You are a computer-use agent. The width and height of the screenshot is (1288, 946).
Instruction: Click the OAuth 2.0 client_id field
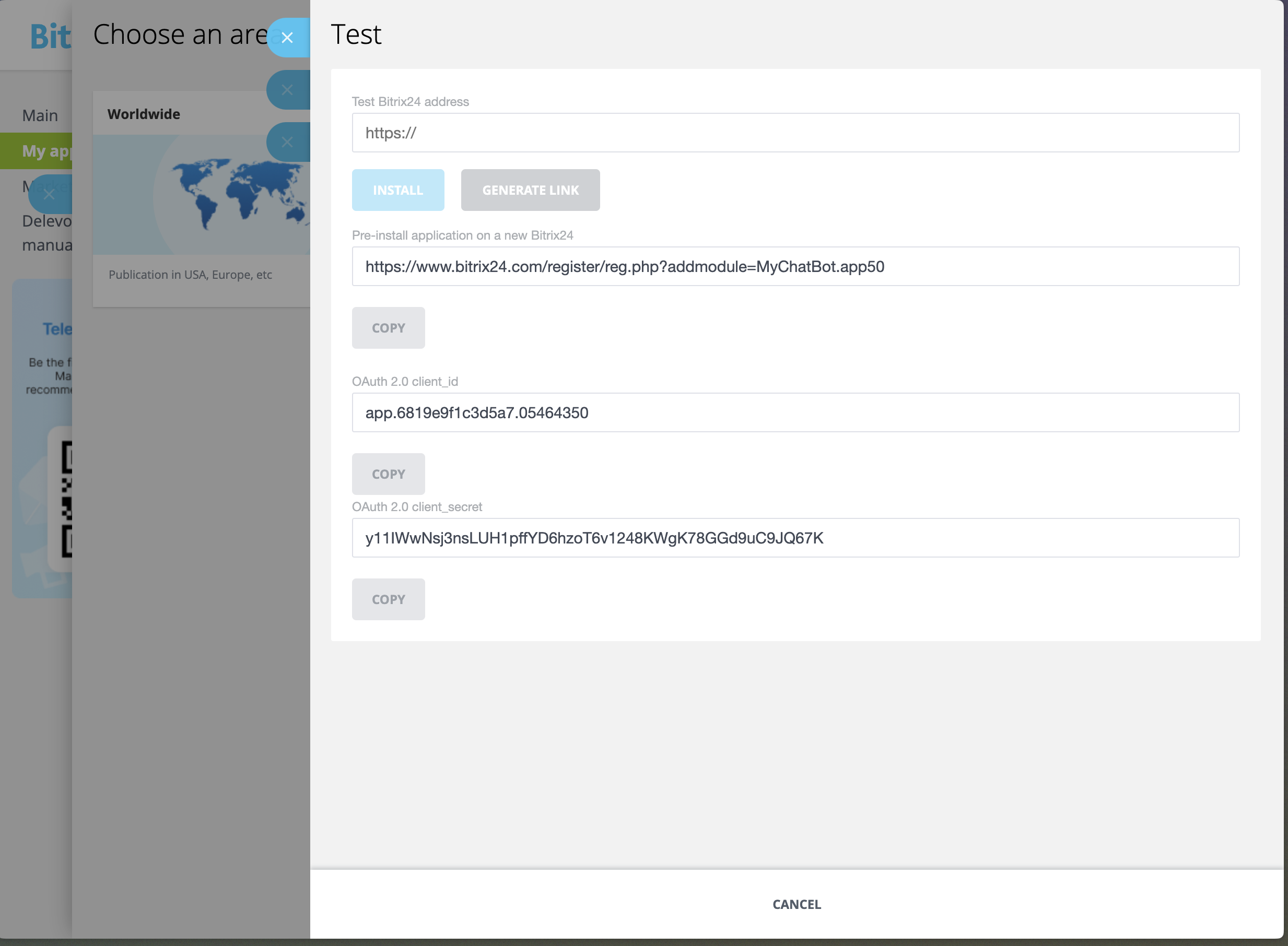pyautogui.click(x=795, y=412)
